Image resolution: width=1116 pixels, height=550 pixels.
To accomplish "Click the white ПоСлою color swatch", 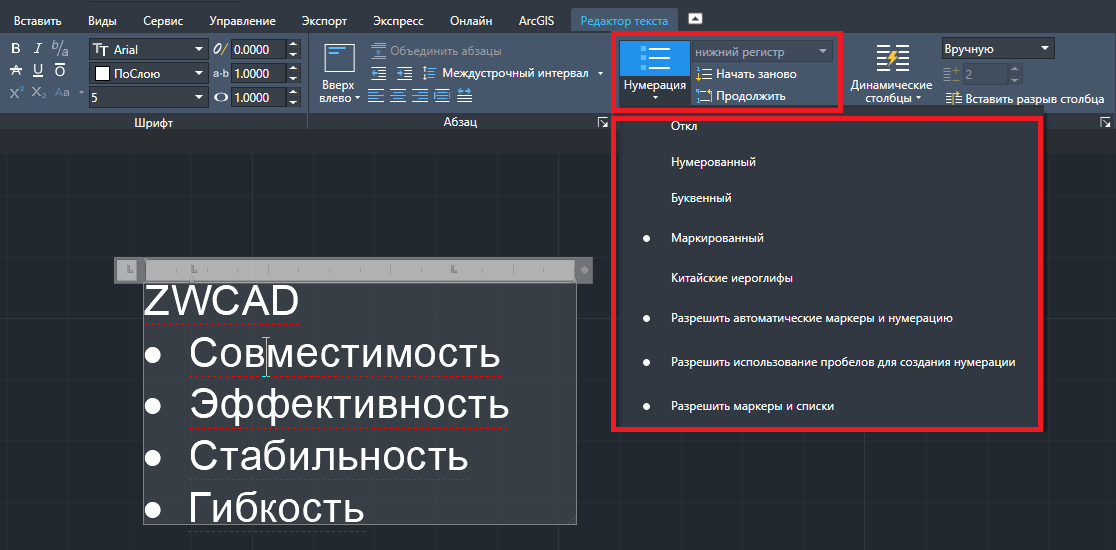I will pos(102,73).
